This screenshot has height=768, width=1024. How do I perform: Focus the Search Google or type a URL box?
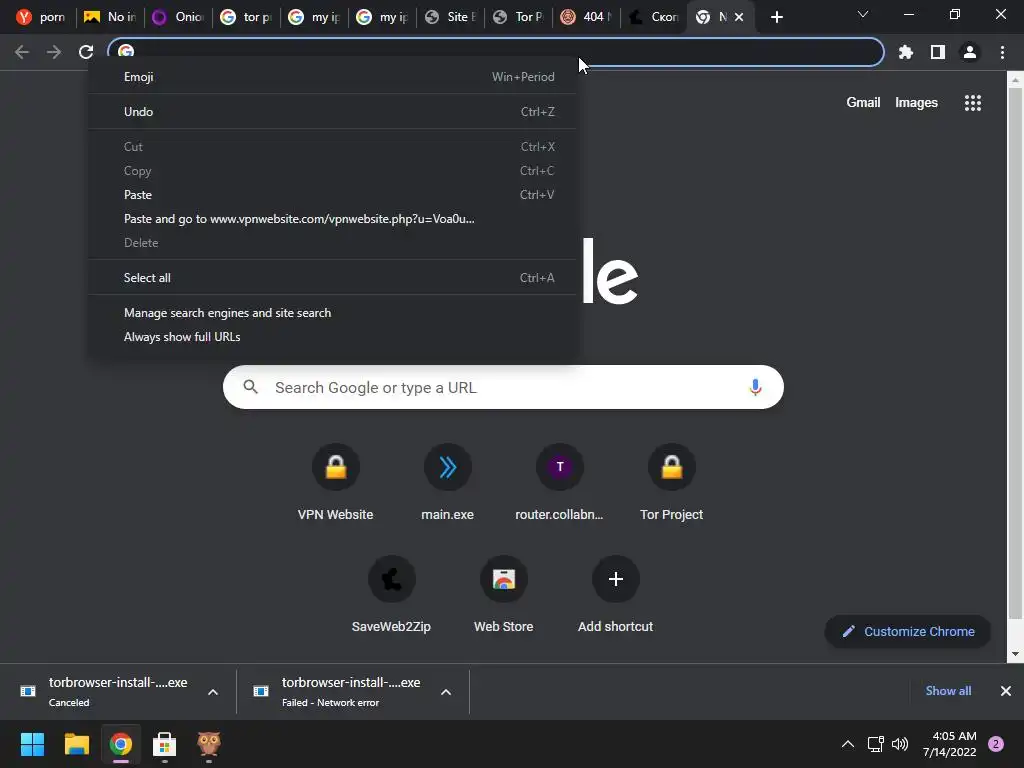[x=503, y=387]
